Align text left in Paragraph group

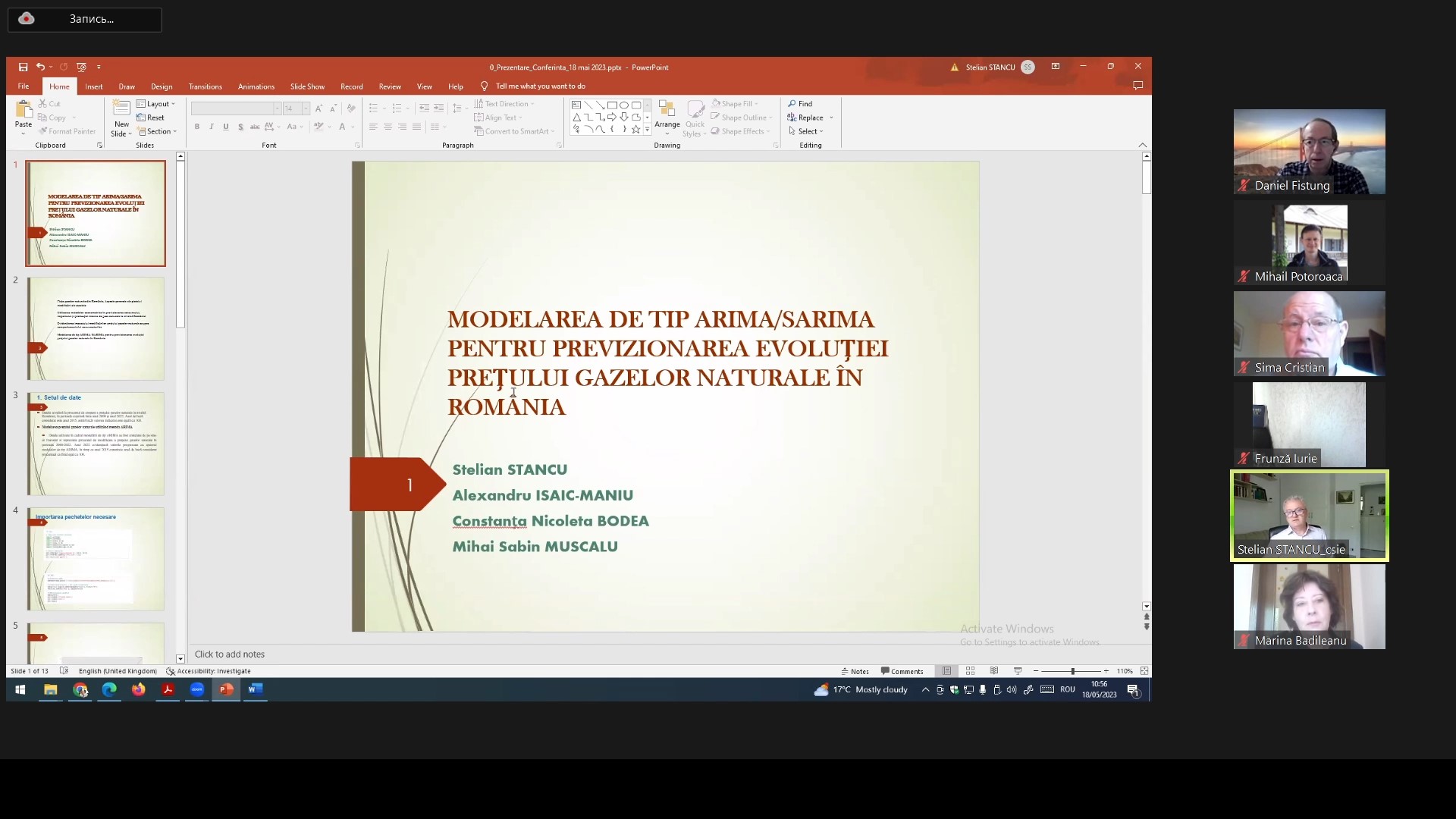pos(373,127)
